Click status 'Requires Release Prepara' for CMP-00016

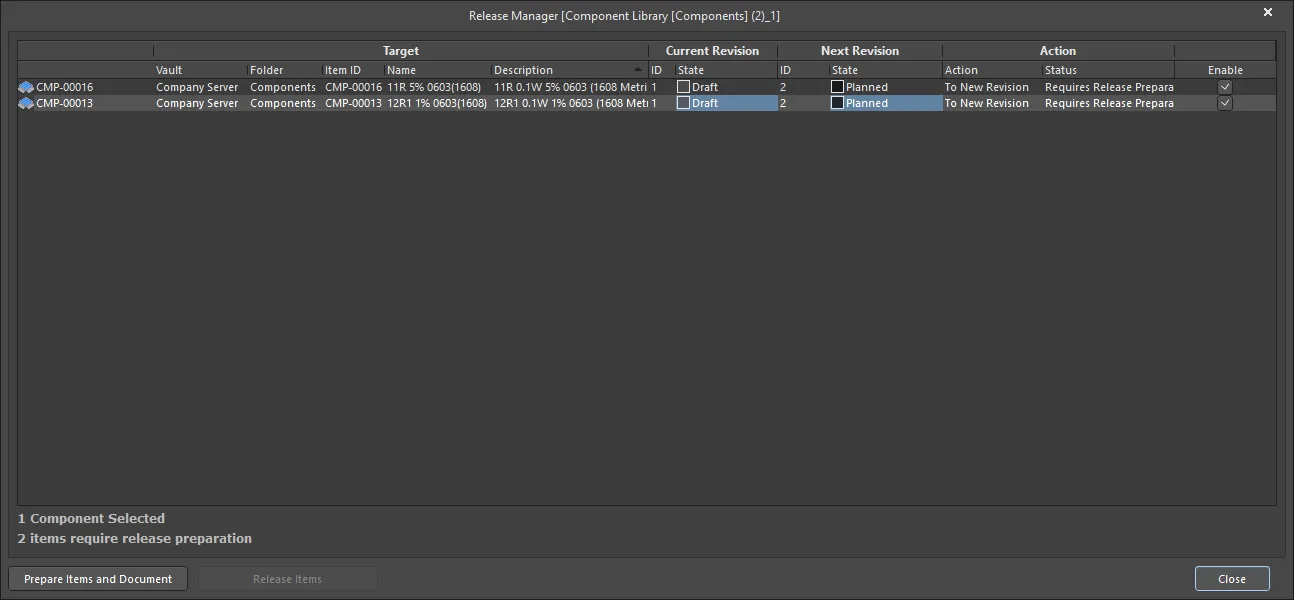1109,87
